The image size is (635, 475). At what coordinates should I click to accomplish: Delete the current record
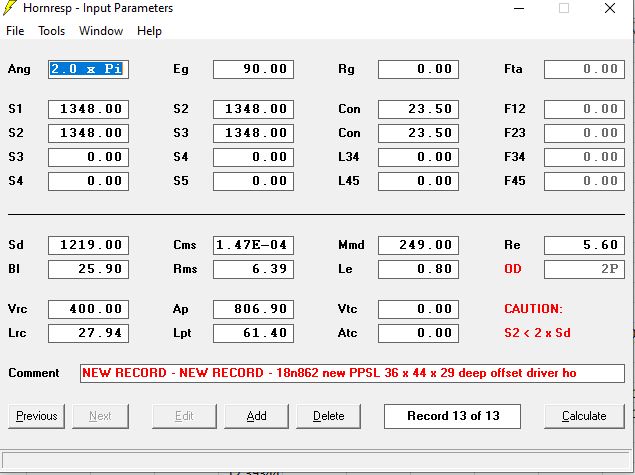pyautogui.click(x=328, y=416)
